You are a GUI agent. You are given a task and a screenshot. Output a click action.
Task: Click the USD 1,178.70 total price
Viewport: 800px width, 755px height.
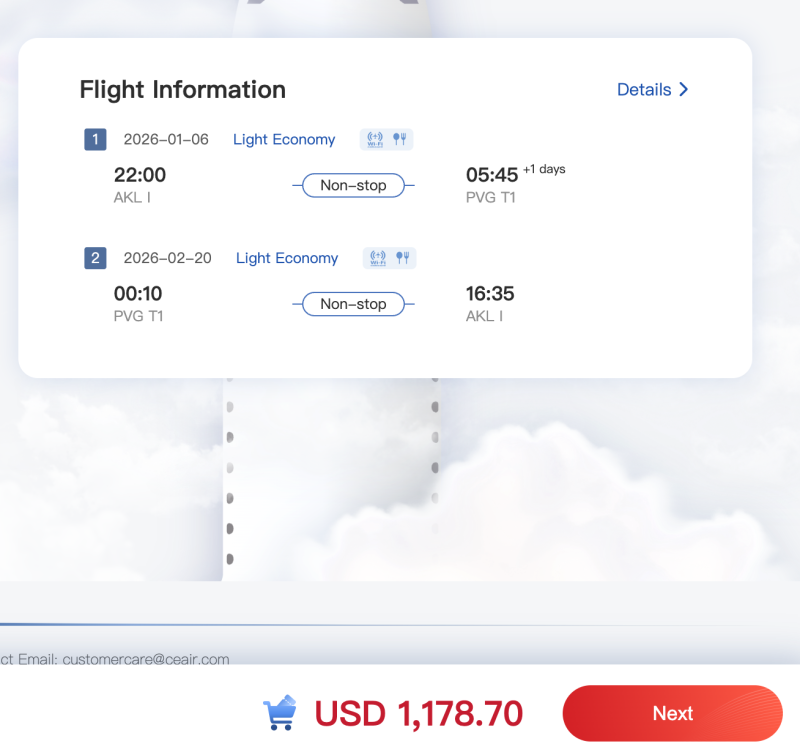[x=419, y=713]
